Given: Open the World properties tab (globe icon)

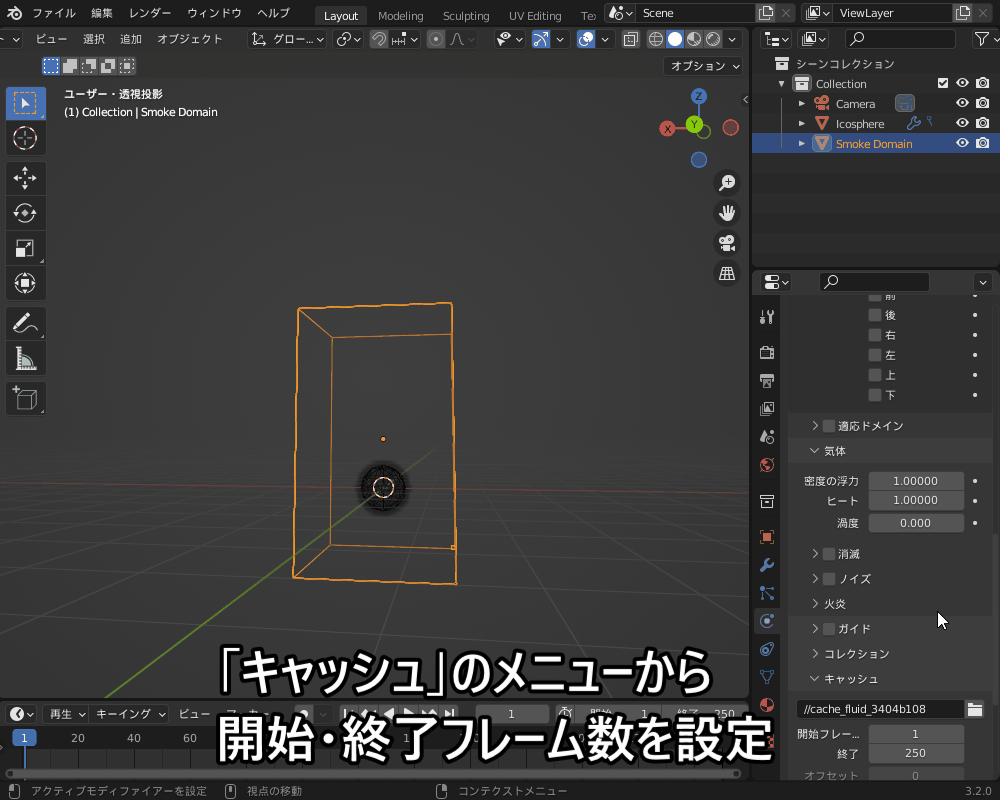Looking at the screenshot, I should pyautogui.click(x=766, y=465).
